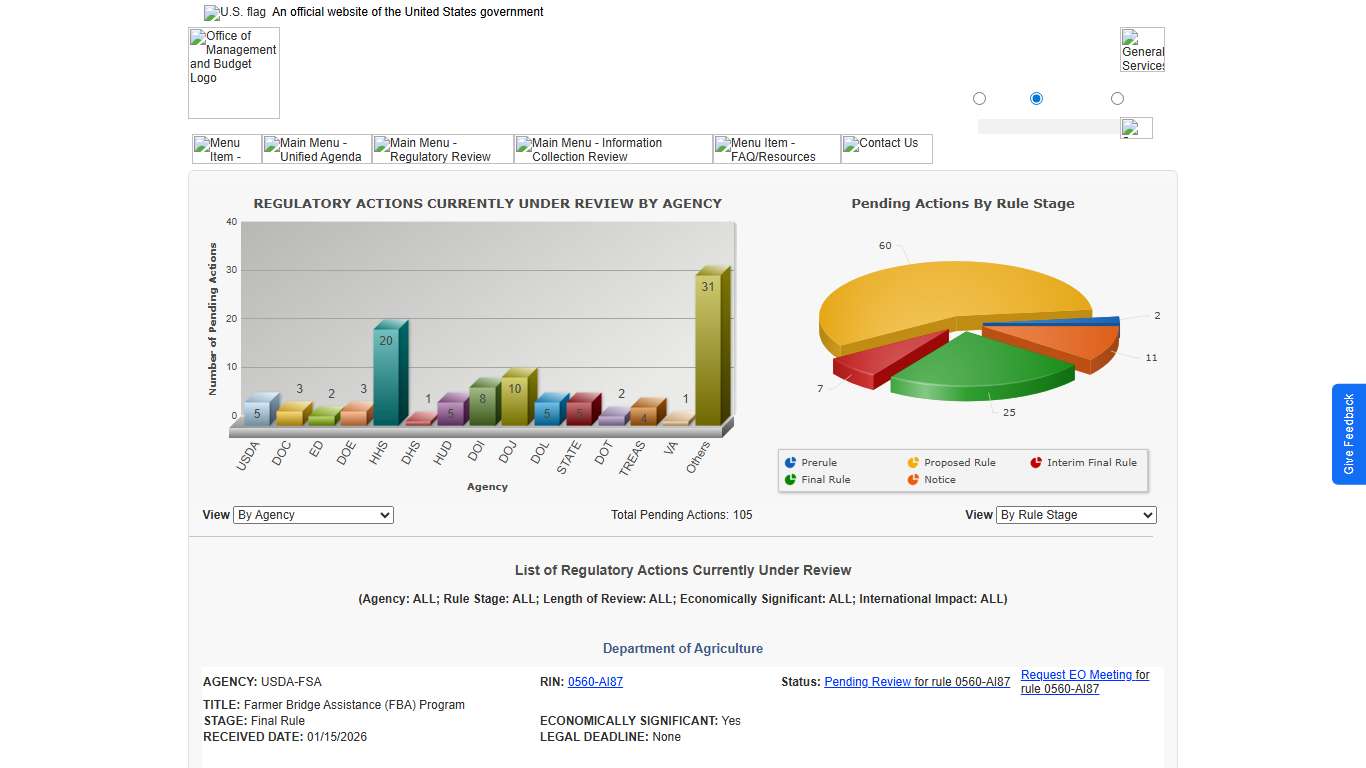
Task: Click the General Services Administration logo
Action: coord(1142,49)
